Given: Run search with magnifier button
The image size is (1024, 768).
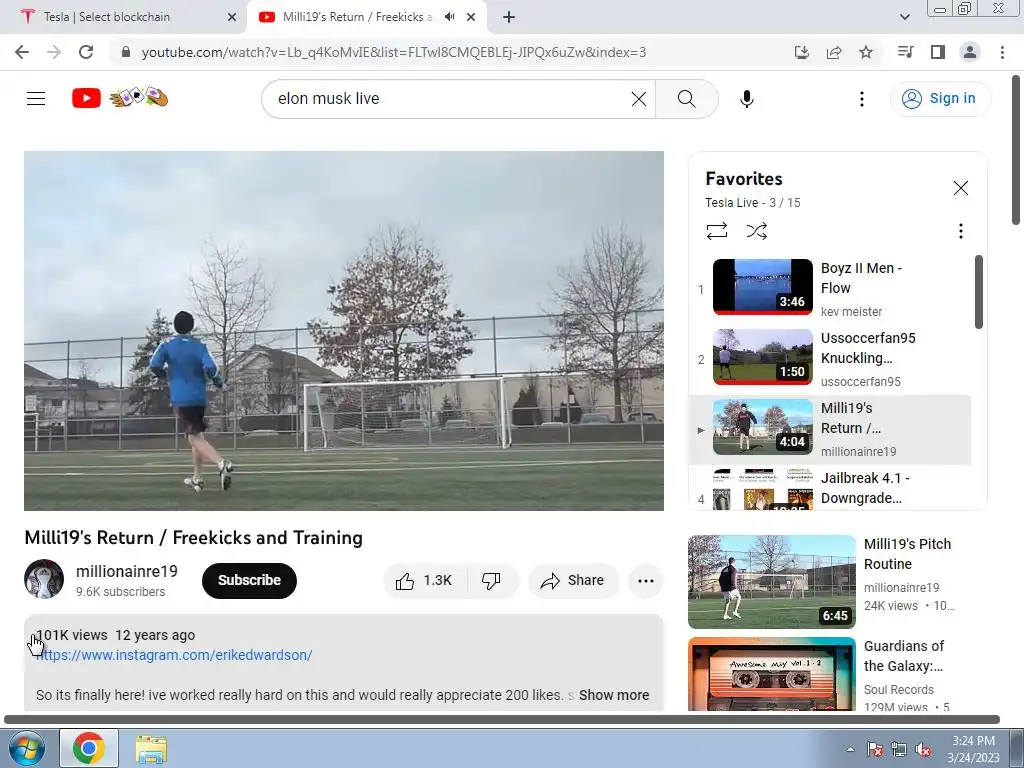Looking at the screenshot, I should tap(686, 99).
